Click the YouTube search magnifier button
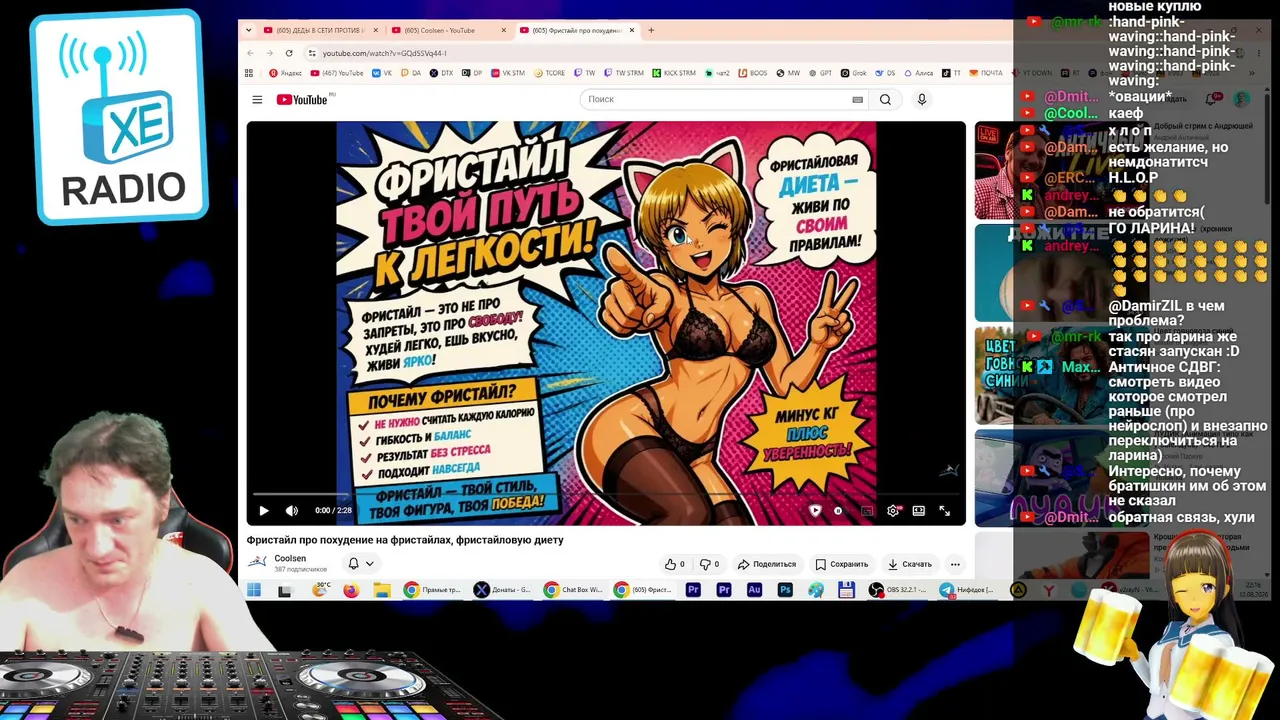This screenshot has width=1280, height=720. 885,100
